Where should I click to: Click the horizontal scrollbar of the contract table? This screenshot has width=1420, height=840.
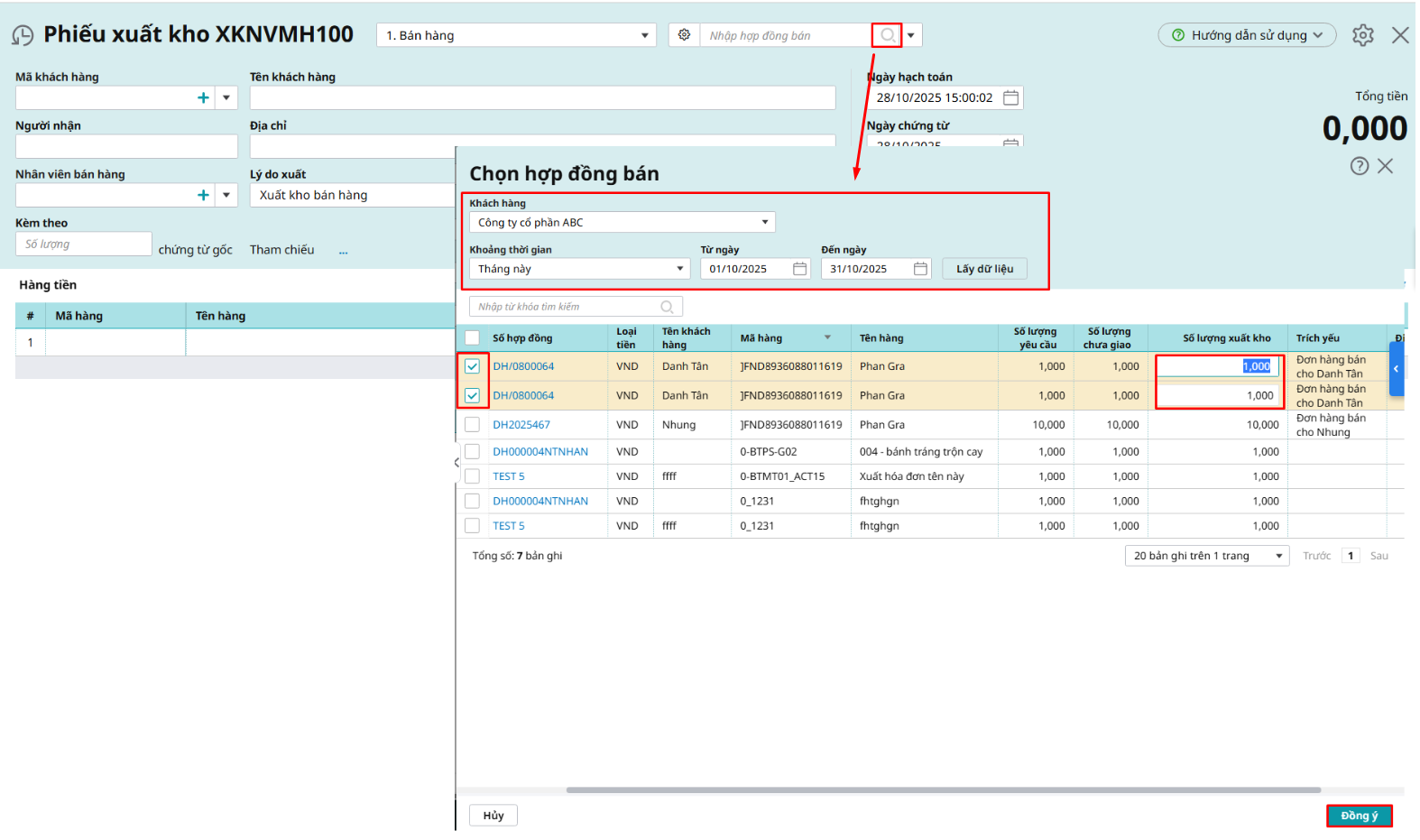943,790
